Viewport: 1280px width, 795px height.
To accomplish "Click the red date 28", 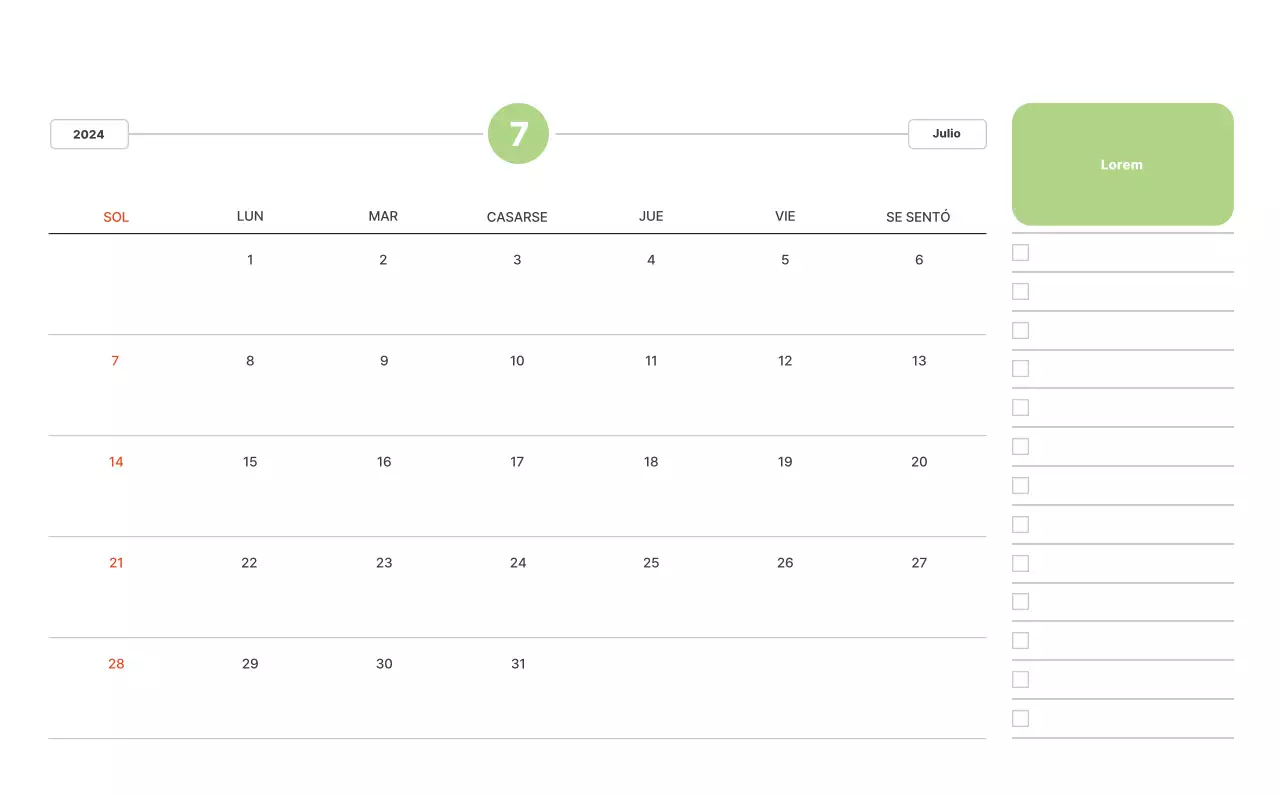I will [116, 664].
